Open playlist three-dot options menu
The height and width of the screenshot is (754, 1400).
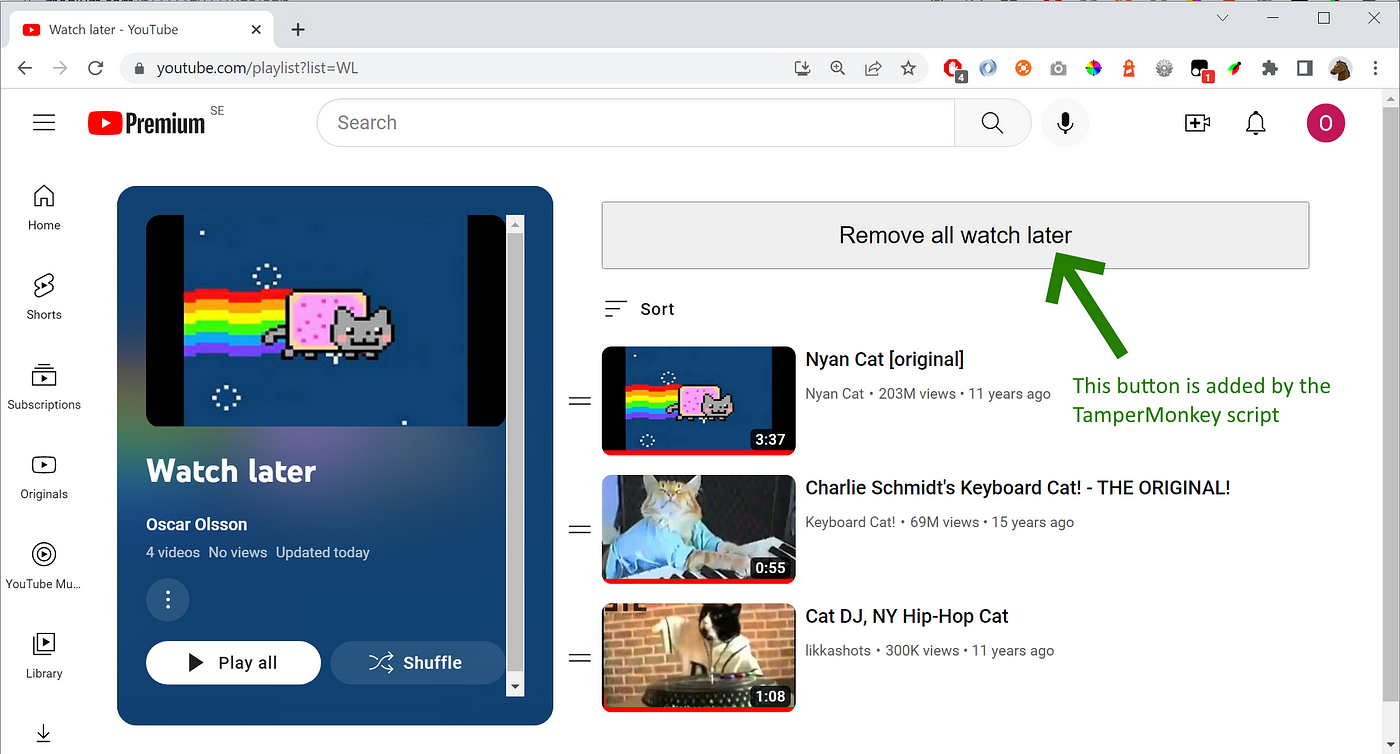[x=168, y=599]
